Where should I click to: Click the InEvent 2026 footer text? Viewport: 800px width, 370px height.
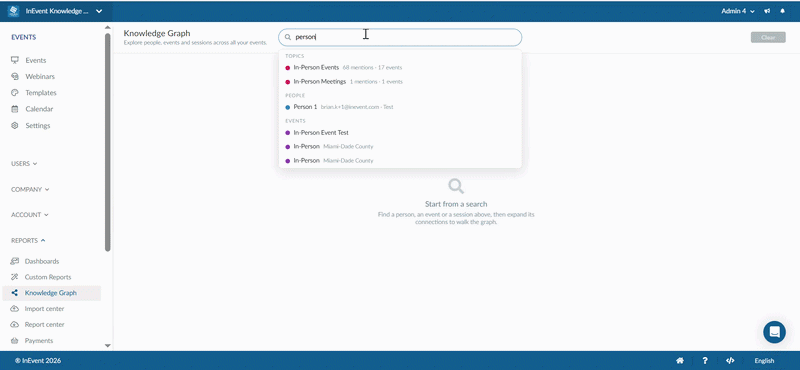pos(38,361)
